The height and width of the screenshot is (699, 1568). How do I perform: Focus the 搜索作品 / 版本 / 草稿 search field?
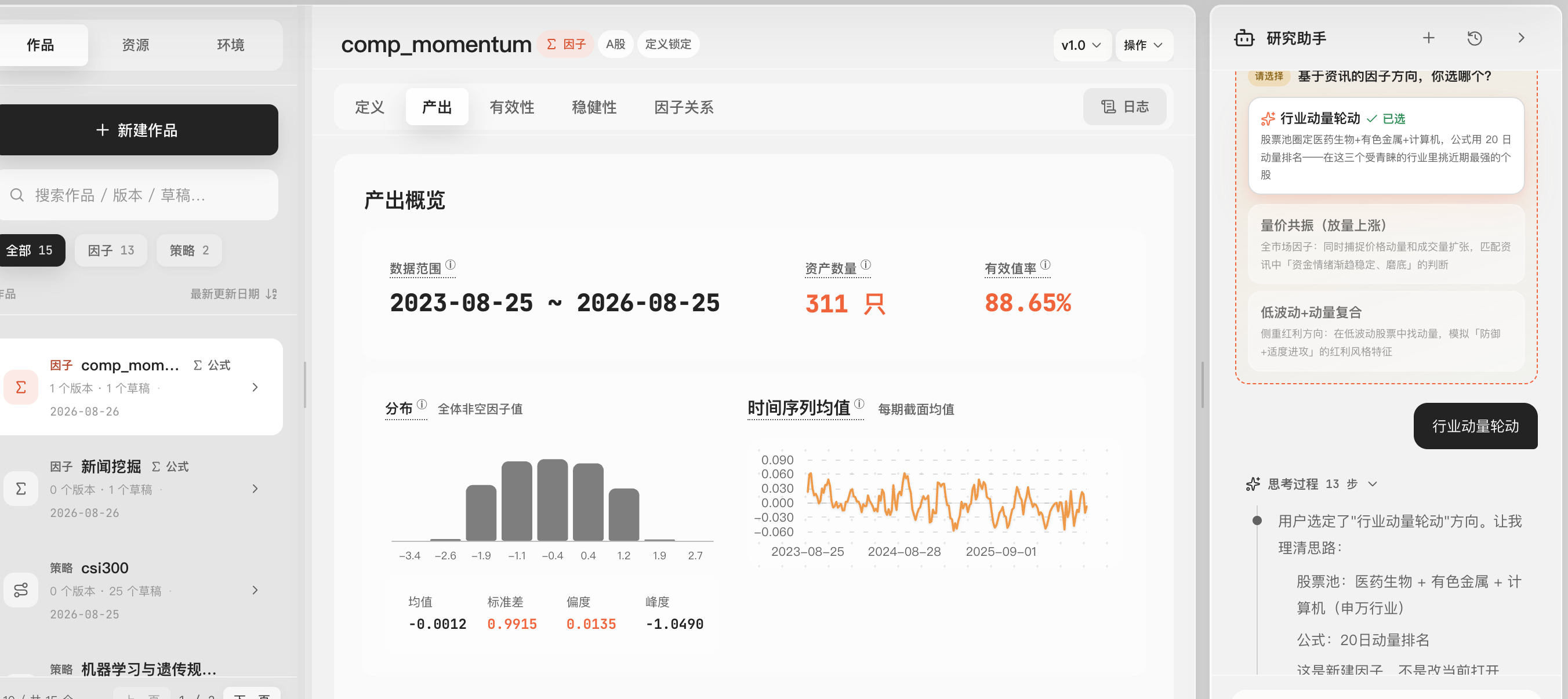139,195
